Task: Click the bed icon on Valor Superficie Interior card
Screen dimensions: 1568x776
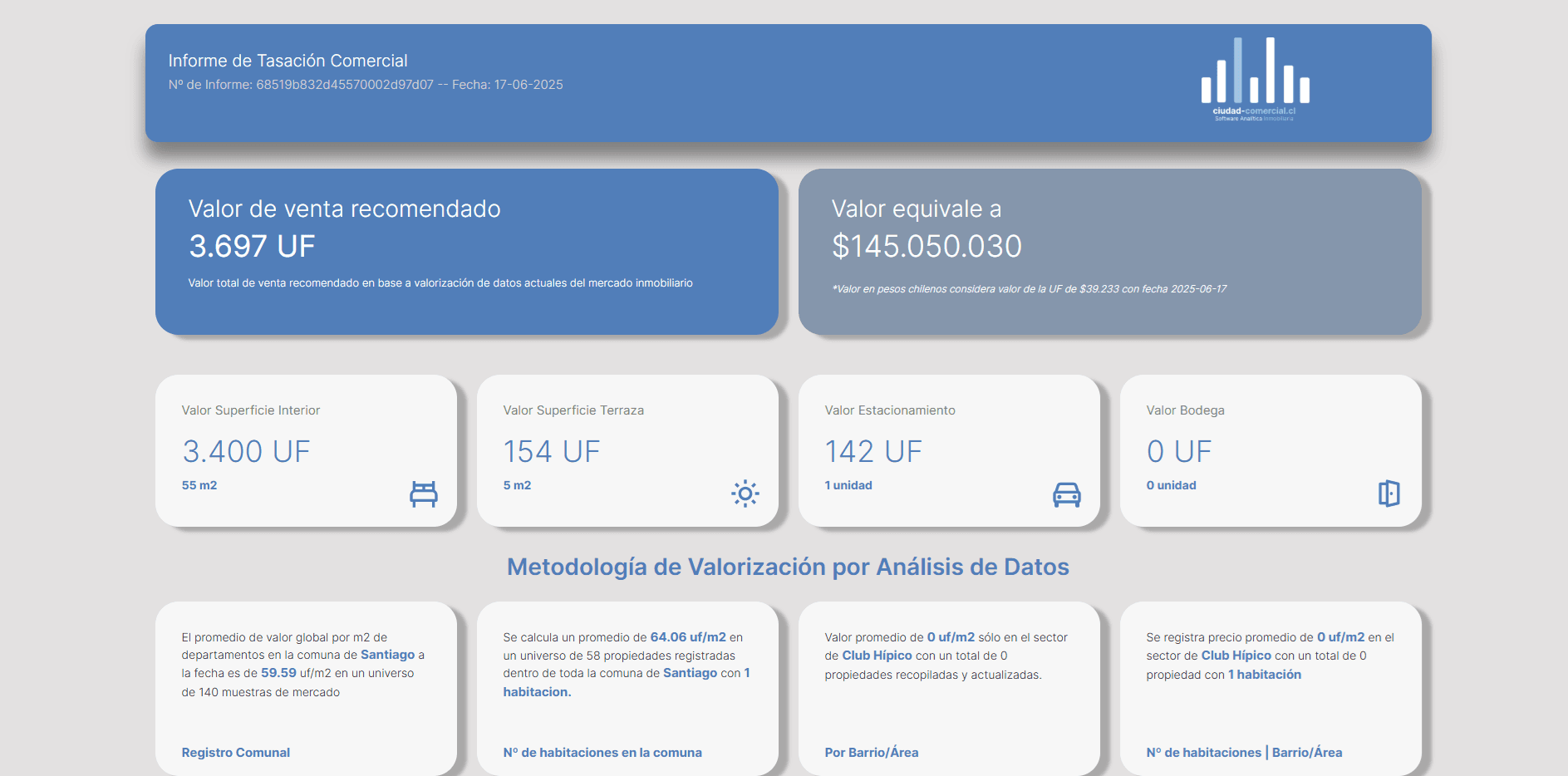Action: tap(424, 493)
